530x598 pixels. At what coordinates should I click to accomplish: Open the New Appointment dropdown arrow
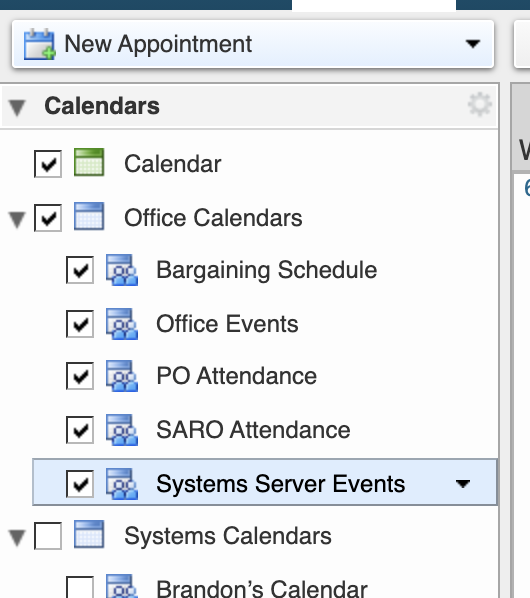(x=473, y=44)
